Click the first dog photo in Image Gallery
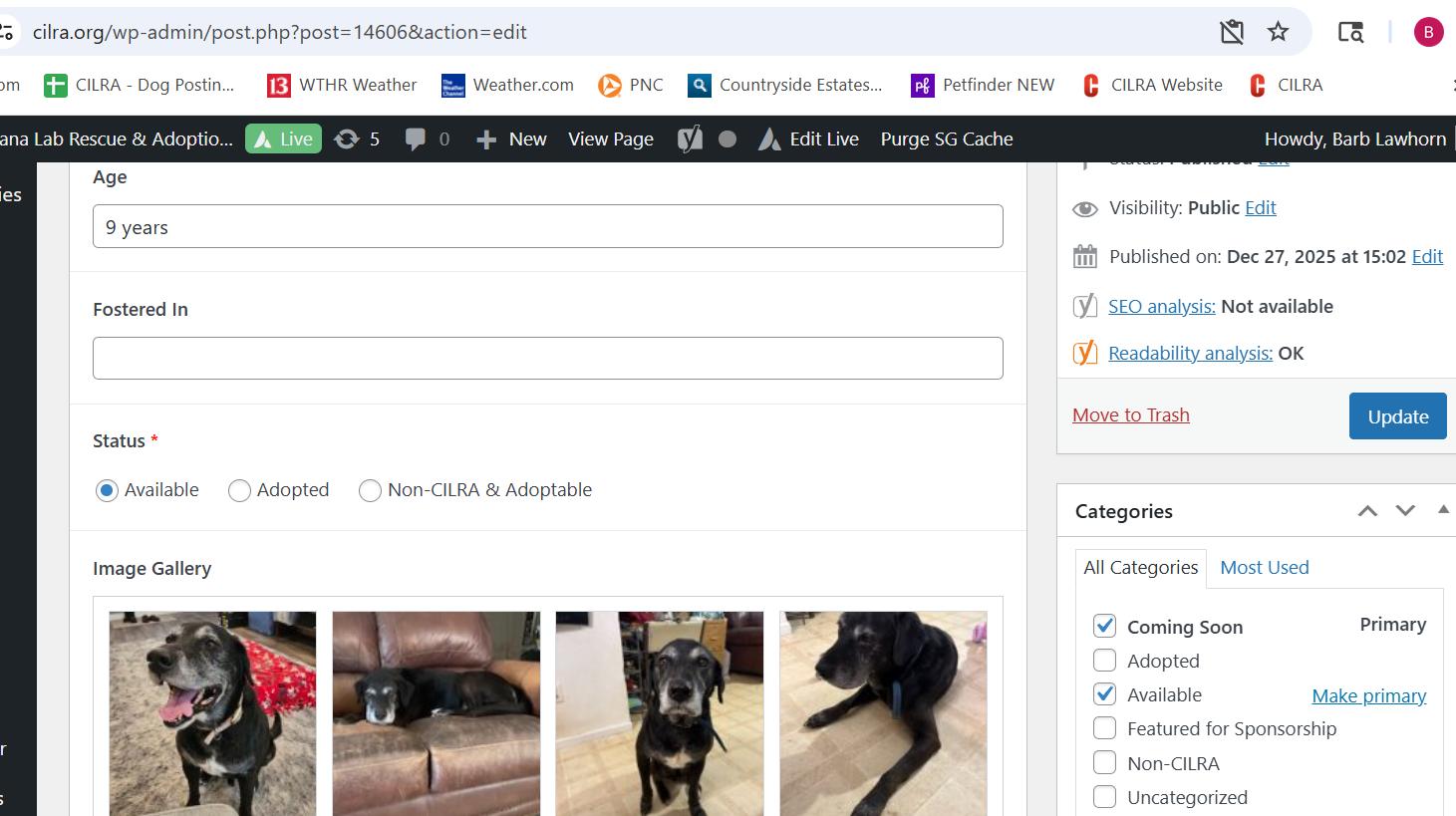 click(x=211, y=712)
